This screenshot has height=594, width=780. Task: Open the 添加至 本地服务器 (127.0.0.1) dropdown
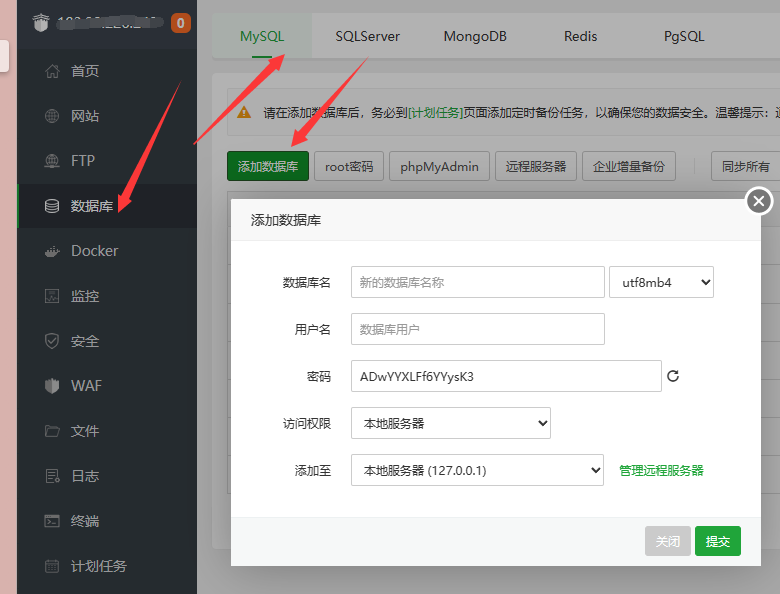click(x=477, y=470)
